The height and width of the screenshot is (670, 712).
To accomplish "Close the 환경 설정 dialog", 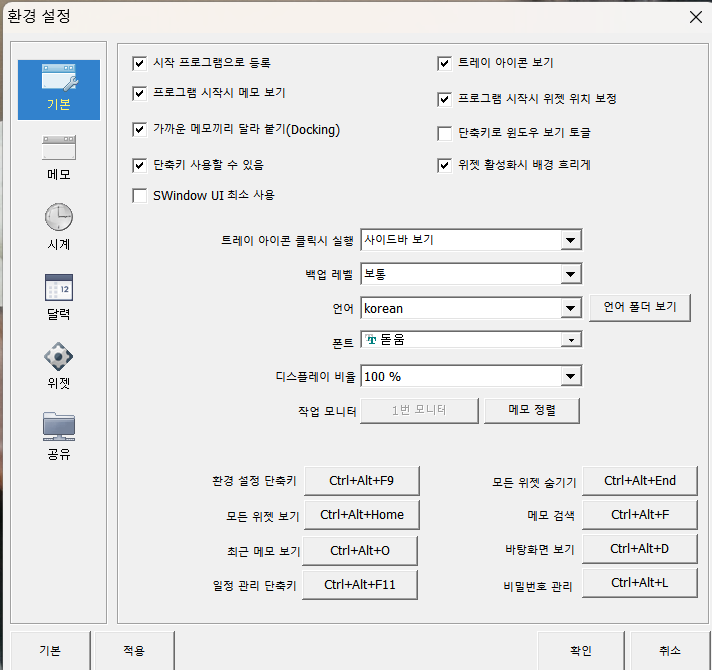I will click(695, 17).
